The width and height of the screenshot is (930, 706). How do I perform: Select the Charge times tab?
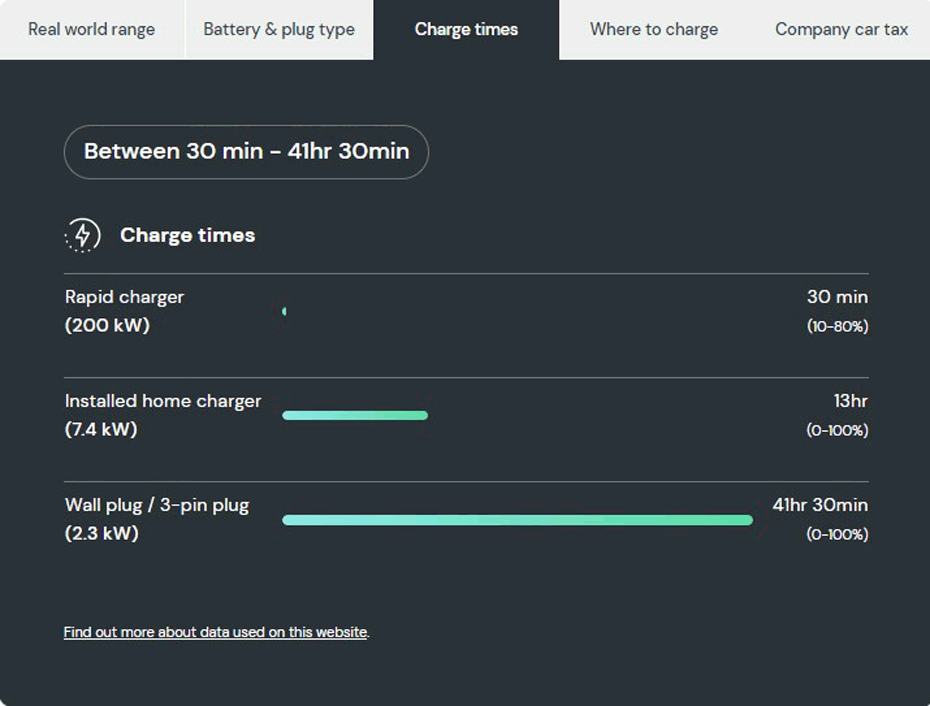coord(466,29)
